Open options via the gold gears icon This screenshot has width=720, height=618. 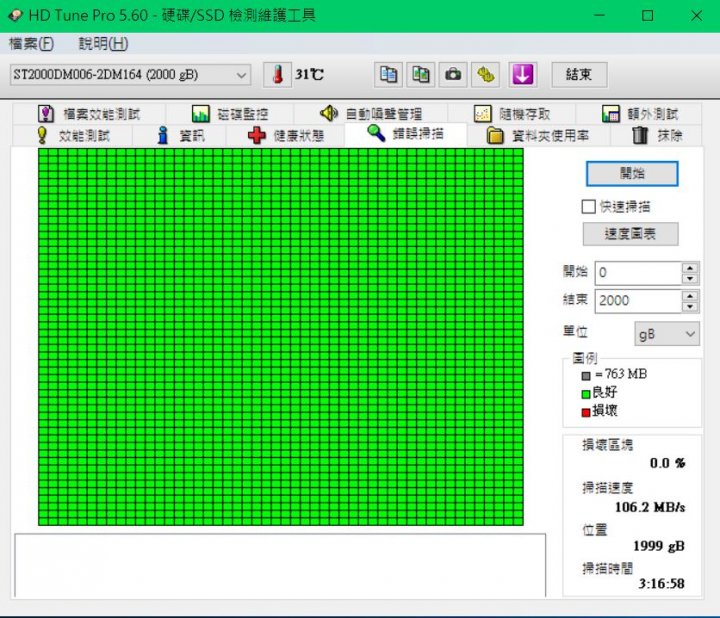click(485, 74)
